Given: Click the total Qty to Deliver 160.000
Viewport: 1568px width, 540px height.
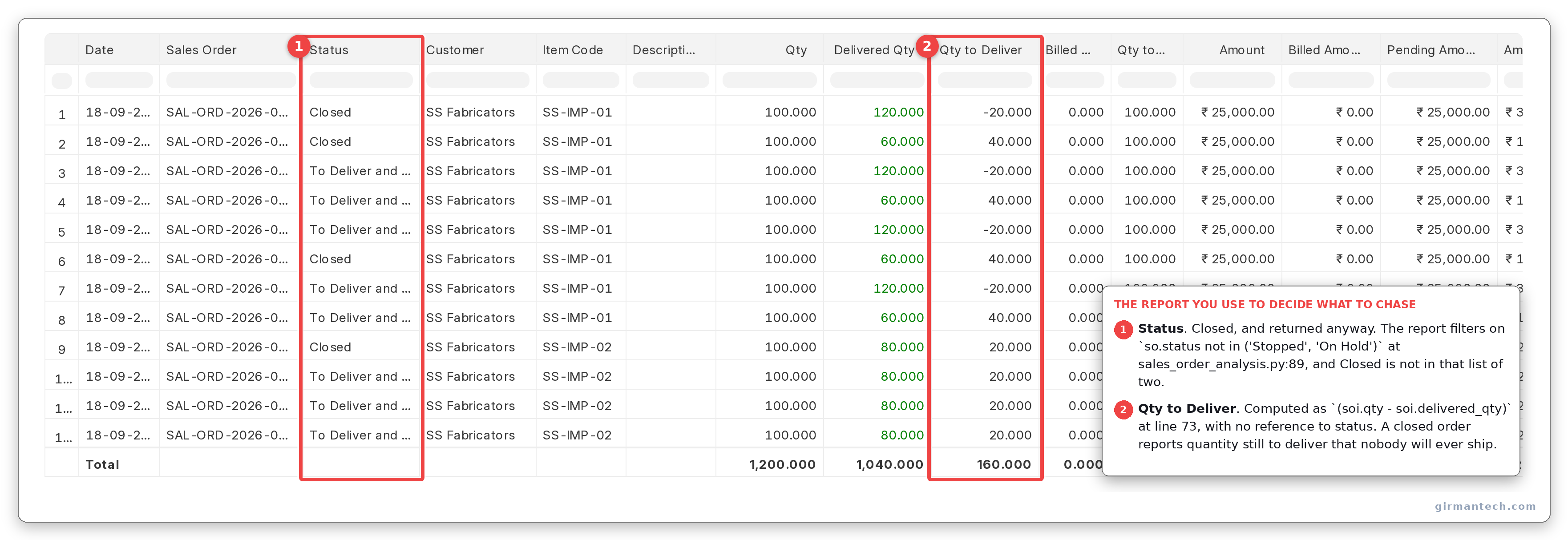Looking at the screenshot, I should point(1004,464).
